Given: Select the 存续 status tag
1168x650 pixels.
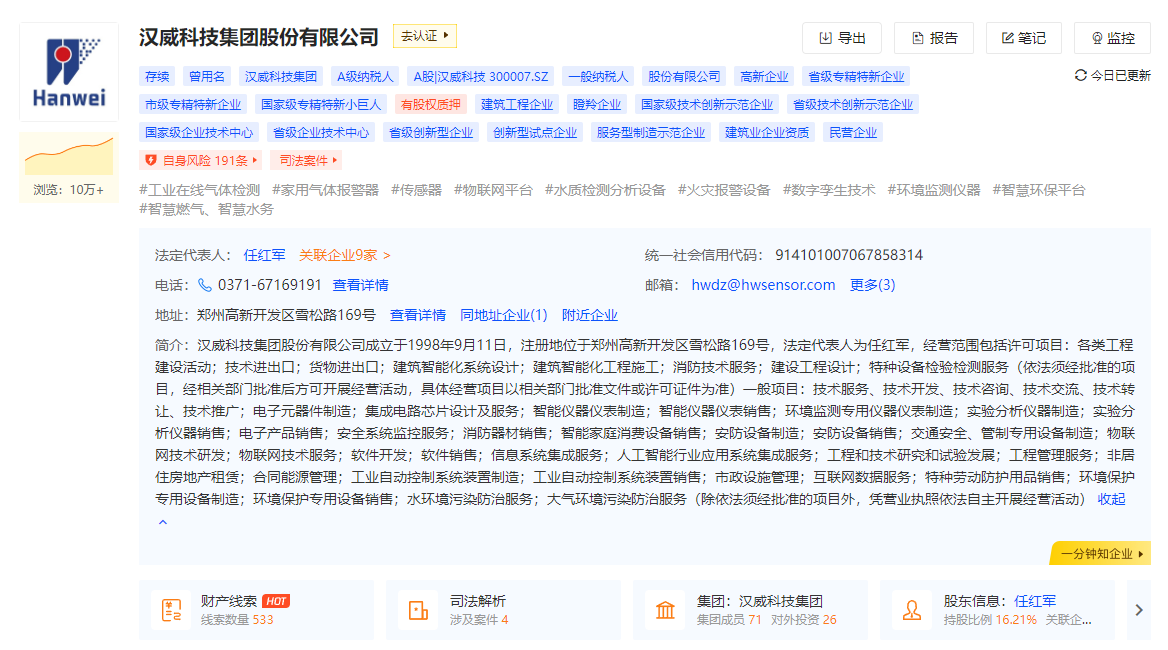Looking at the screenshot, I should [x=157, y=77].
